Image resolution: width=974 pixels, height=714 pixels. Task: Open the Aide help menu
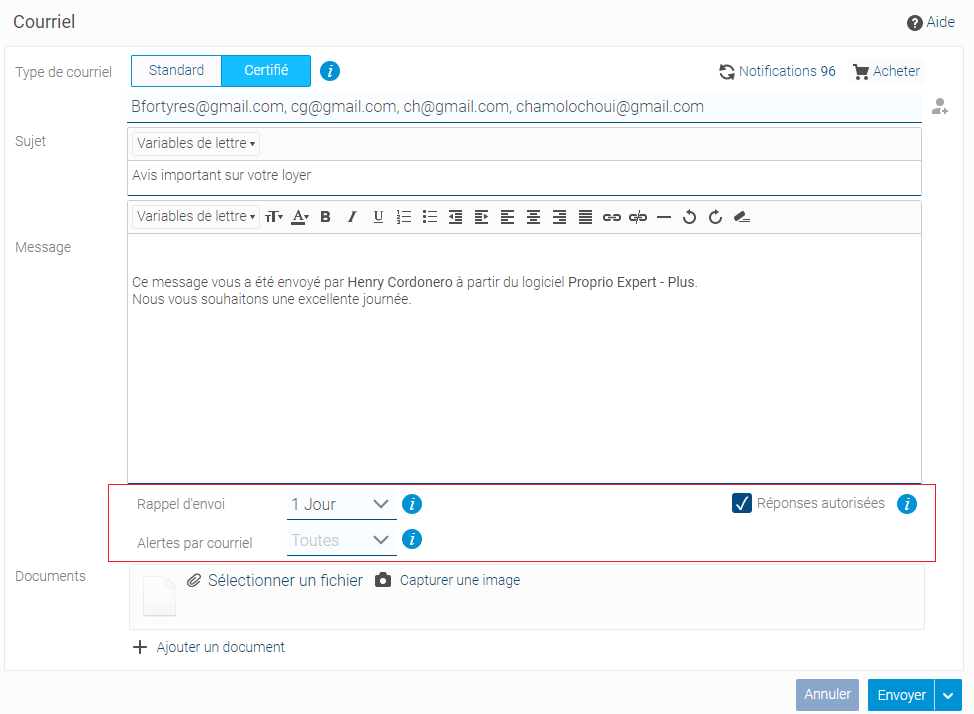coord(931,21)
